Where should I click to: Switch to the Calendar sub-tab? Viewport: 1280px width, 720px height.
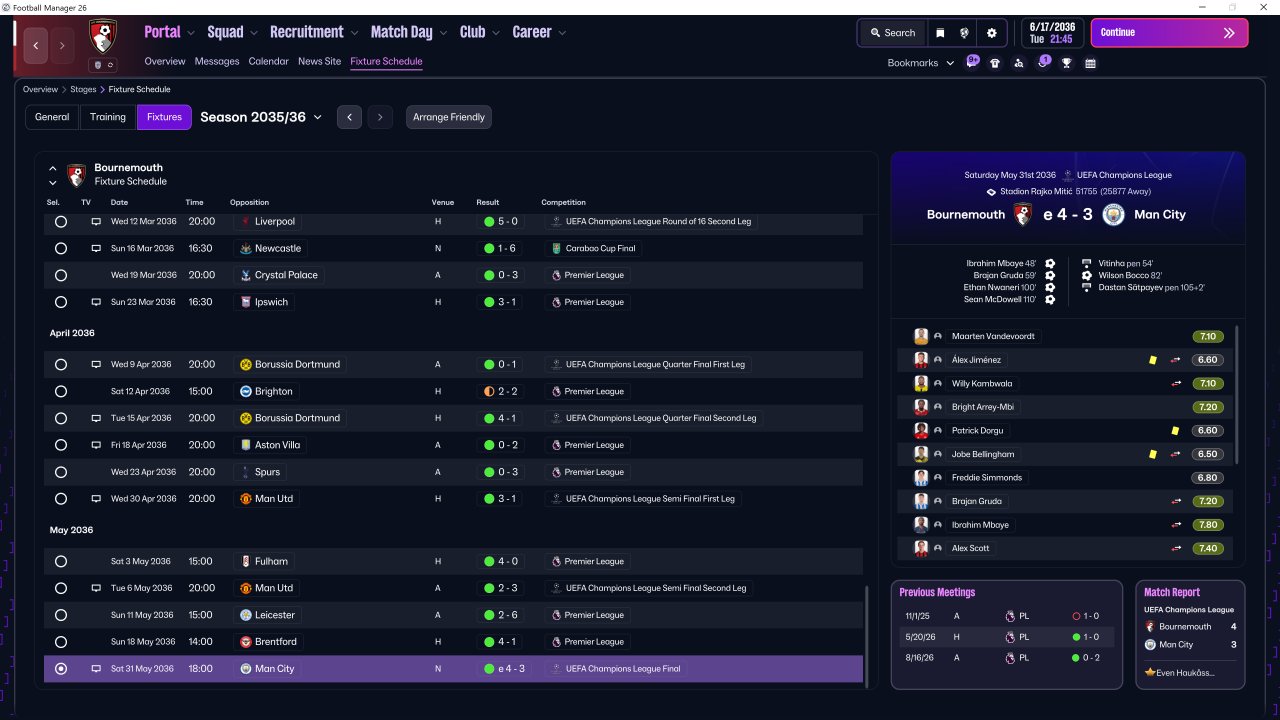(269, 61)
